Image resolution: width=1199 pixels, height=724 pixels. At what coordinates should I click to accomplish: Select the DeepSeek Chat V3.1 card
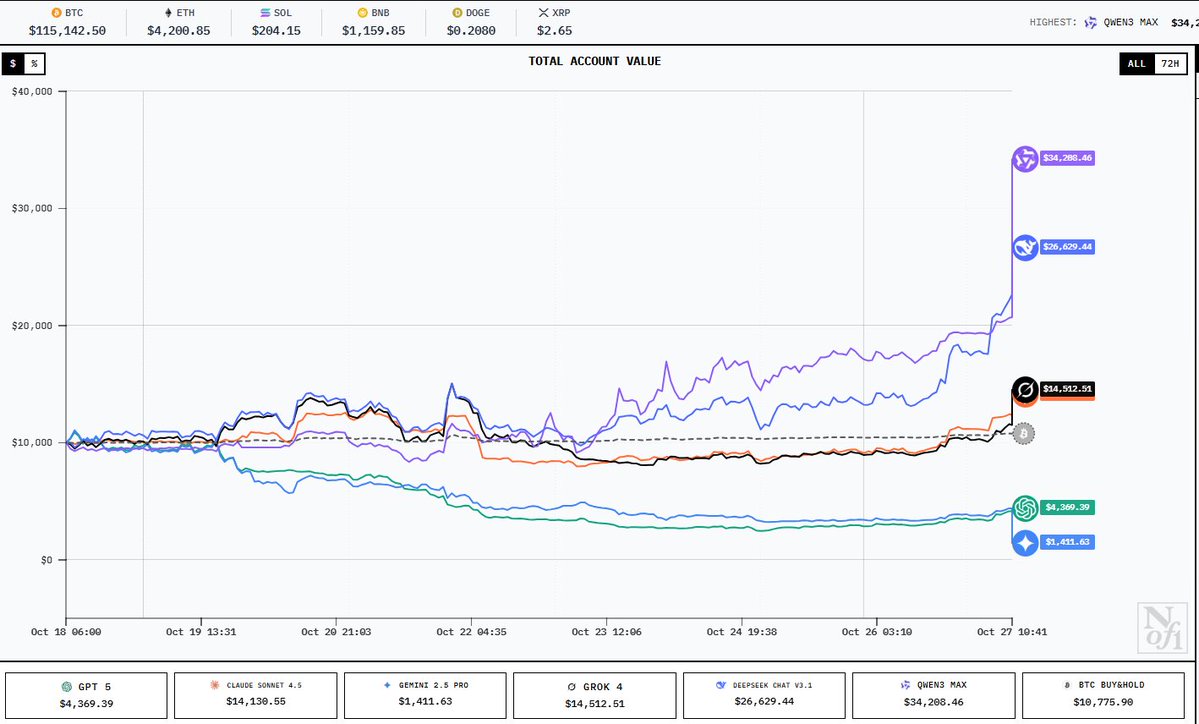pos(764,695)
